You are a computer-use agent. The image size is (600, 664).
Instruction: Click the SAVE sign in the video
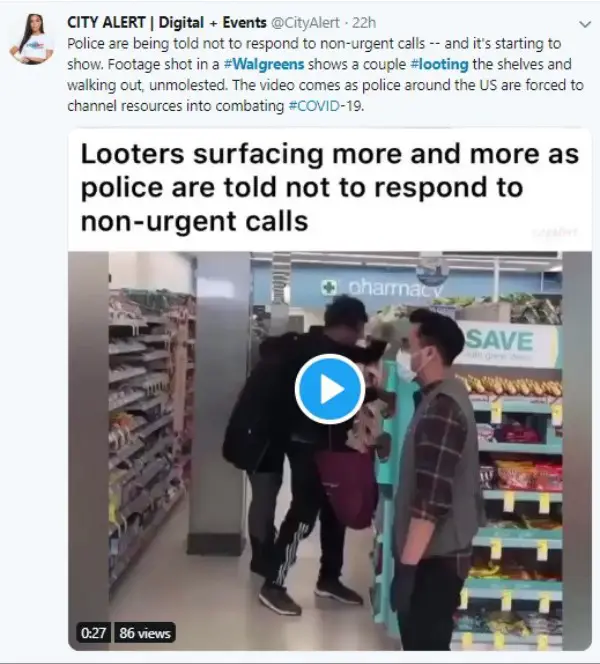(501, 340)
